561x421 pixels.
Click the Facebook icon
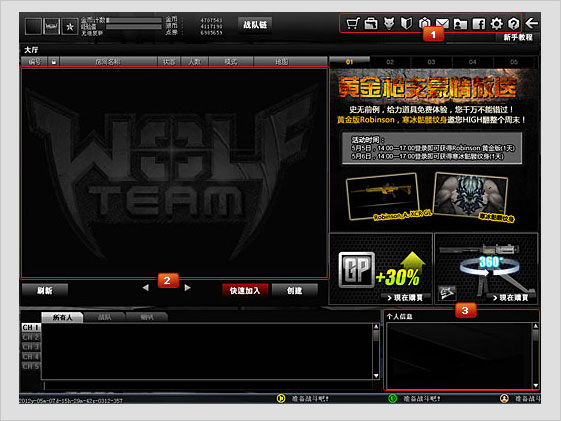point(479,24)
